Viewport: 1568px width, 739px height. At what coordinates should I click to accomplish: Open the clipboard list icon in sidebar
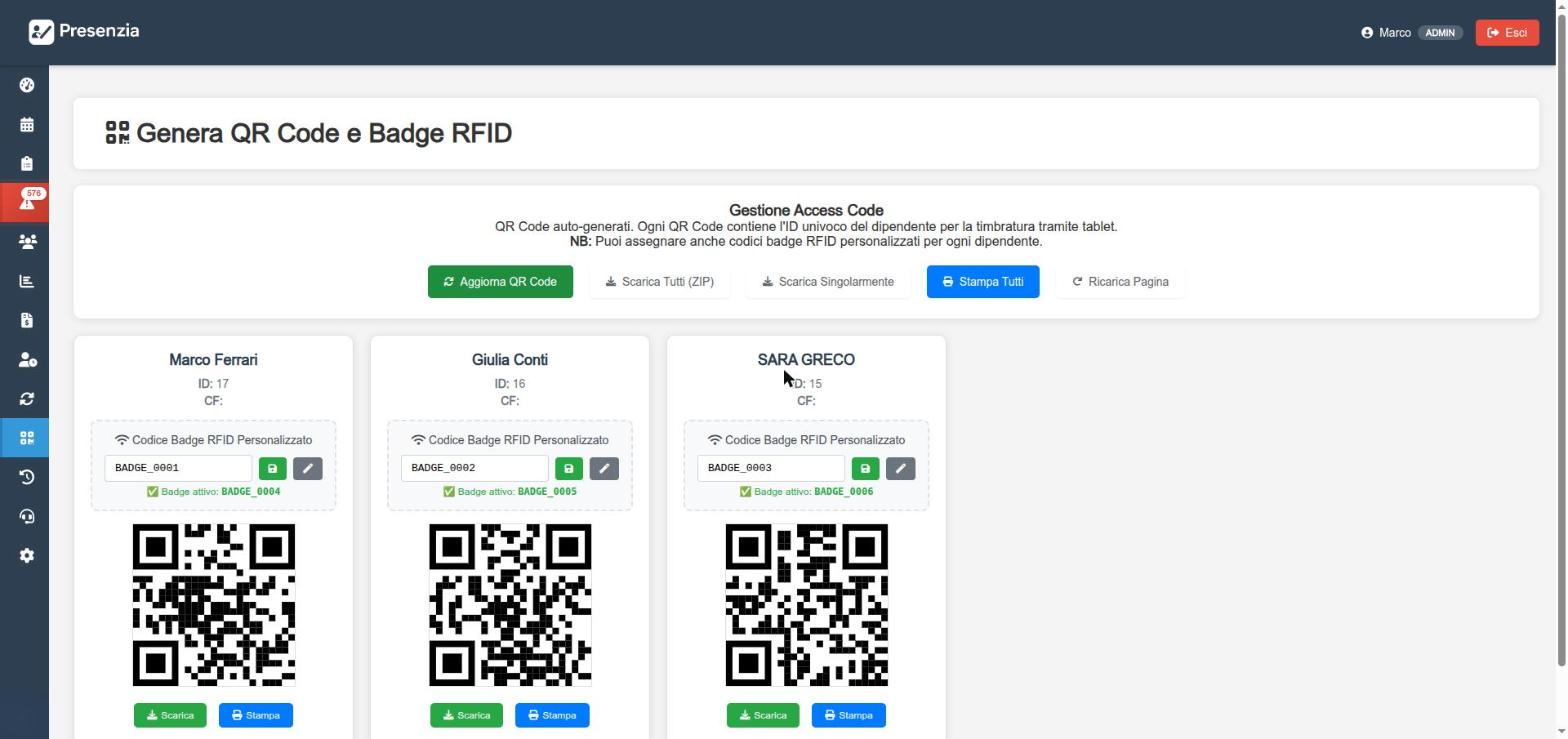tap(27, 164)
